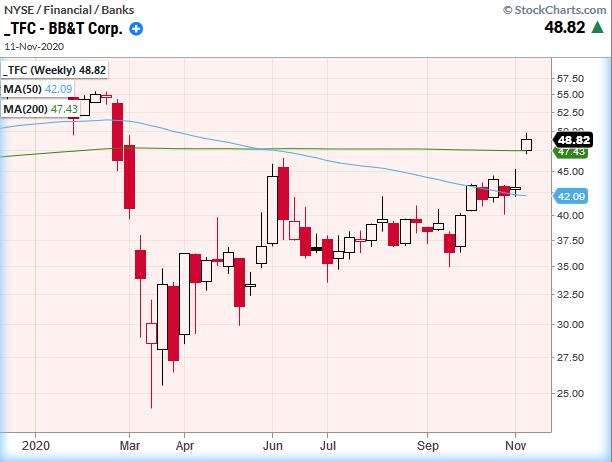Click the 11-Nov-2020 date label

36,46
